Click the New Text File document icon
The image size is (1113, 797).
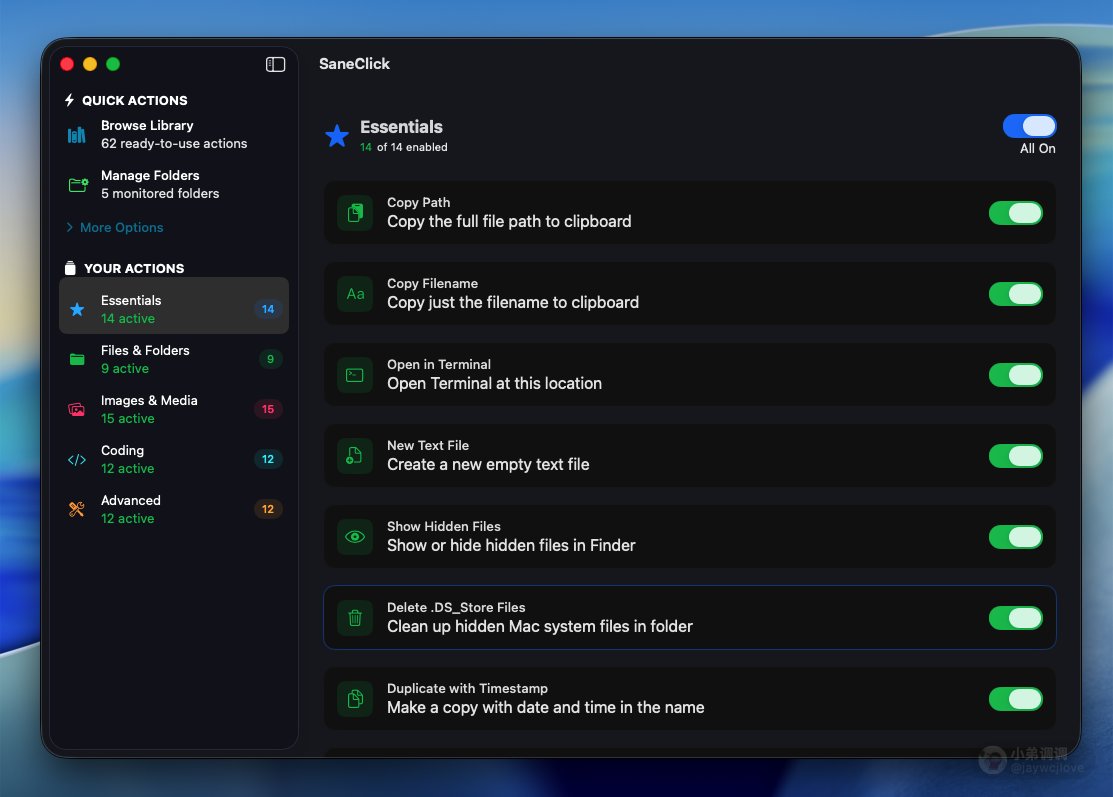[x=355, y=456]
